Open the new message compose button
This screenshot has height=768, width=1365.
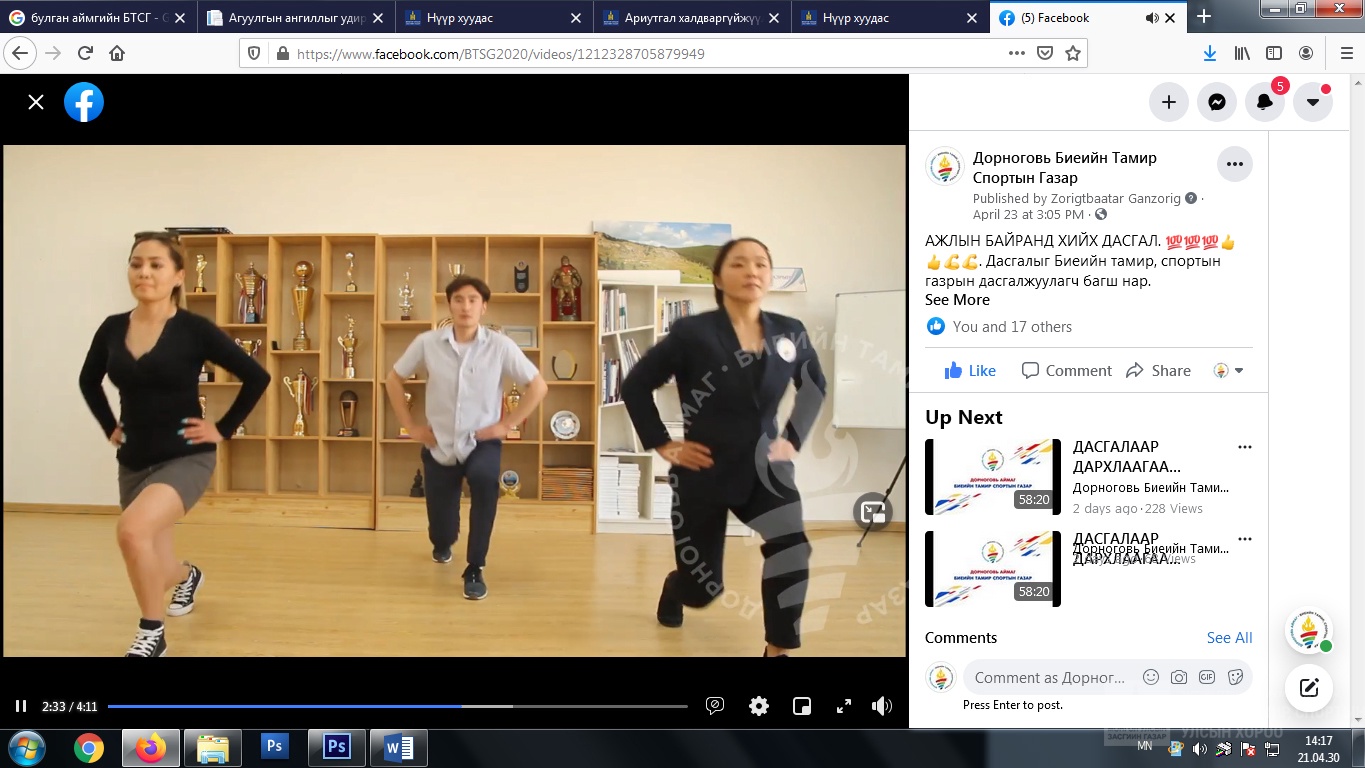point(1309,688)
